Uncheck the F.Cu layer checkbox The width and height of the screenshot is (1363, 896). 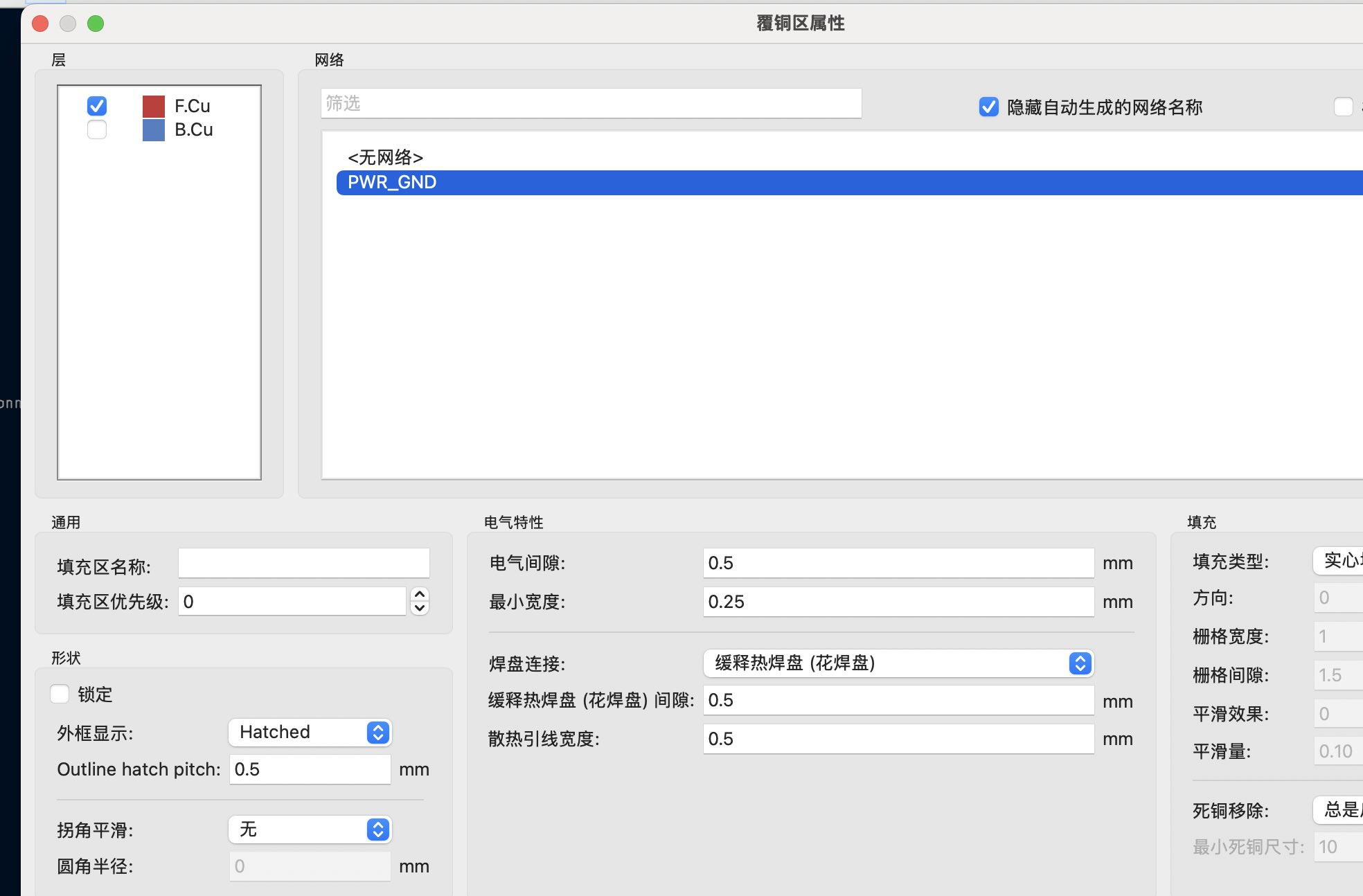(x=97, y=106)
